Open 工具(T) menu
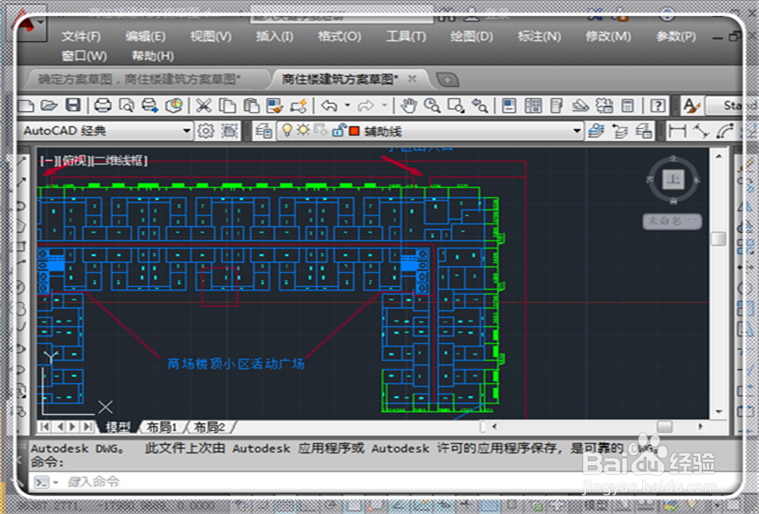Viewport: 759px width, 514px height. [x=406, y=36]
